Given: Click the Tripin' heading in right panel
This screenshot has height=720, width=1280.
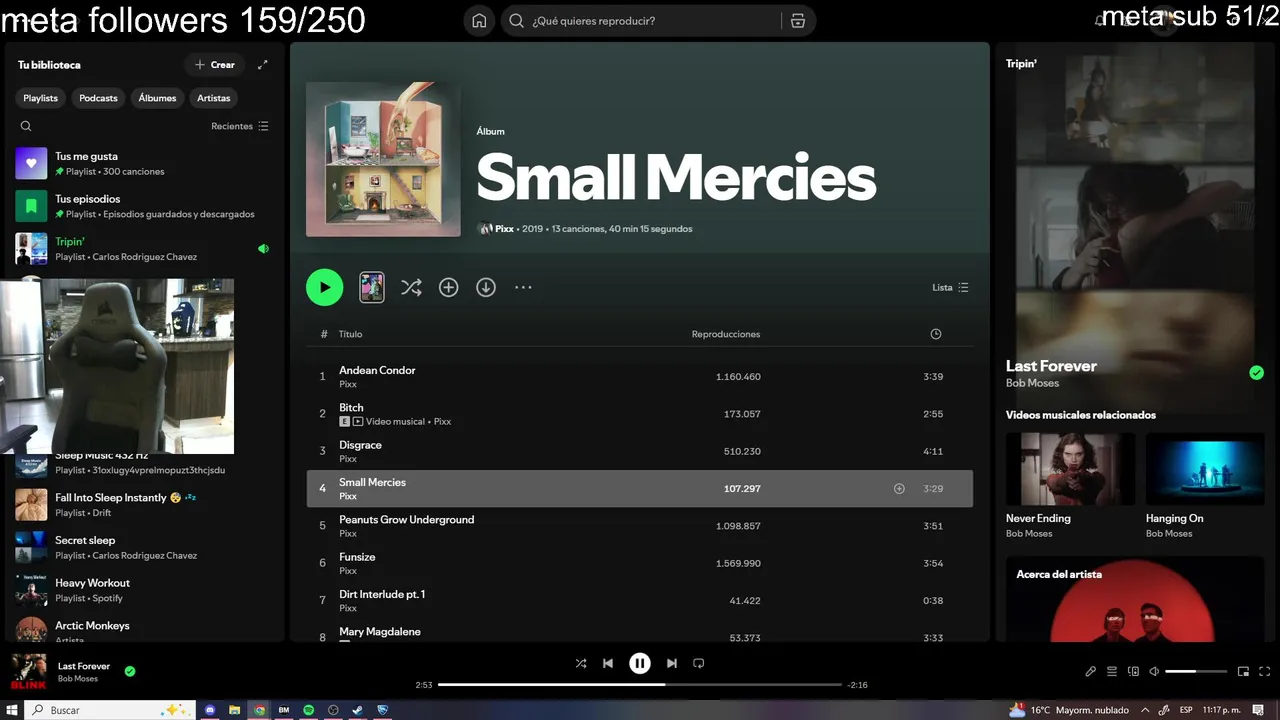Looking at the screenshot, I should 1021,64.
